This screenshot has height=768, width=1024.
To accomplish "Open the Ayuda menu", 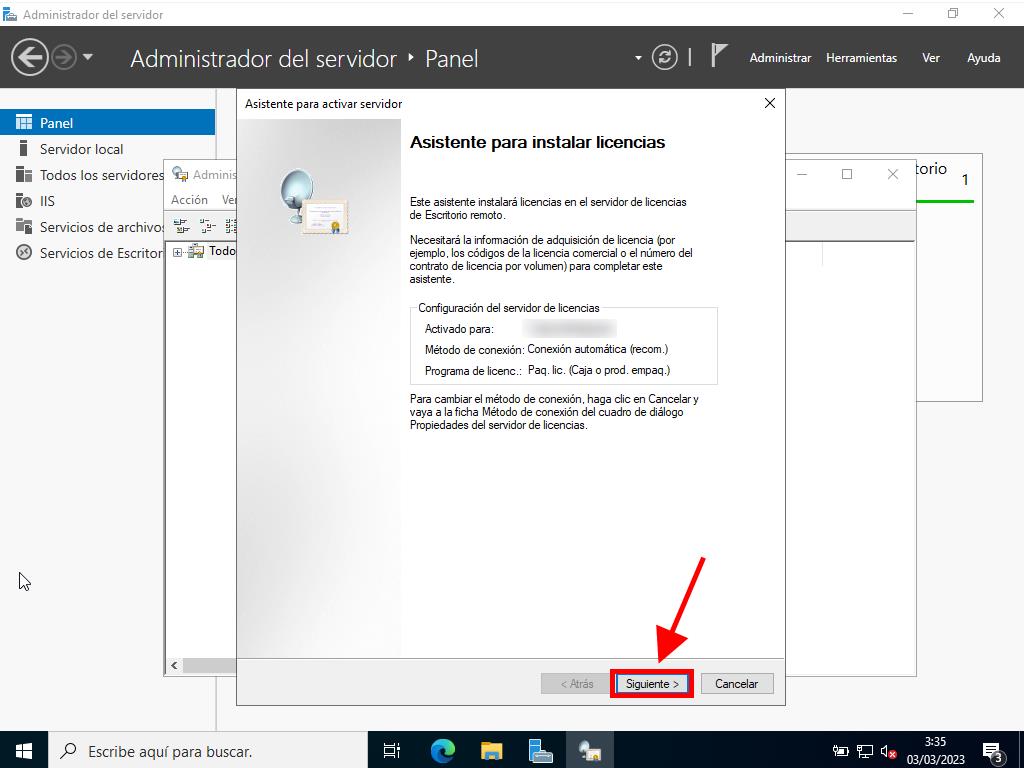I will [983, 58].
